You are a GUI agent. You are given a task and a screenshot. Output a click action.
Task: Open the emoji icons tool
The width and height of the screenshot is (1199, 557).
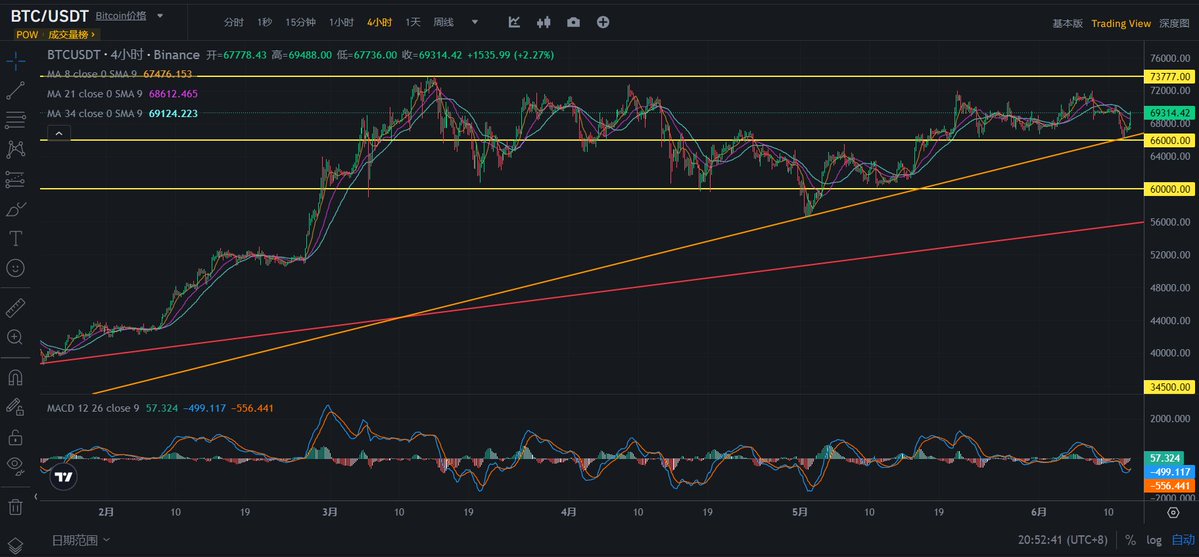[x=15, y=268]
